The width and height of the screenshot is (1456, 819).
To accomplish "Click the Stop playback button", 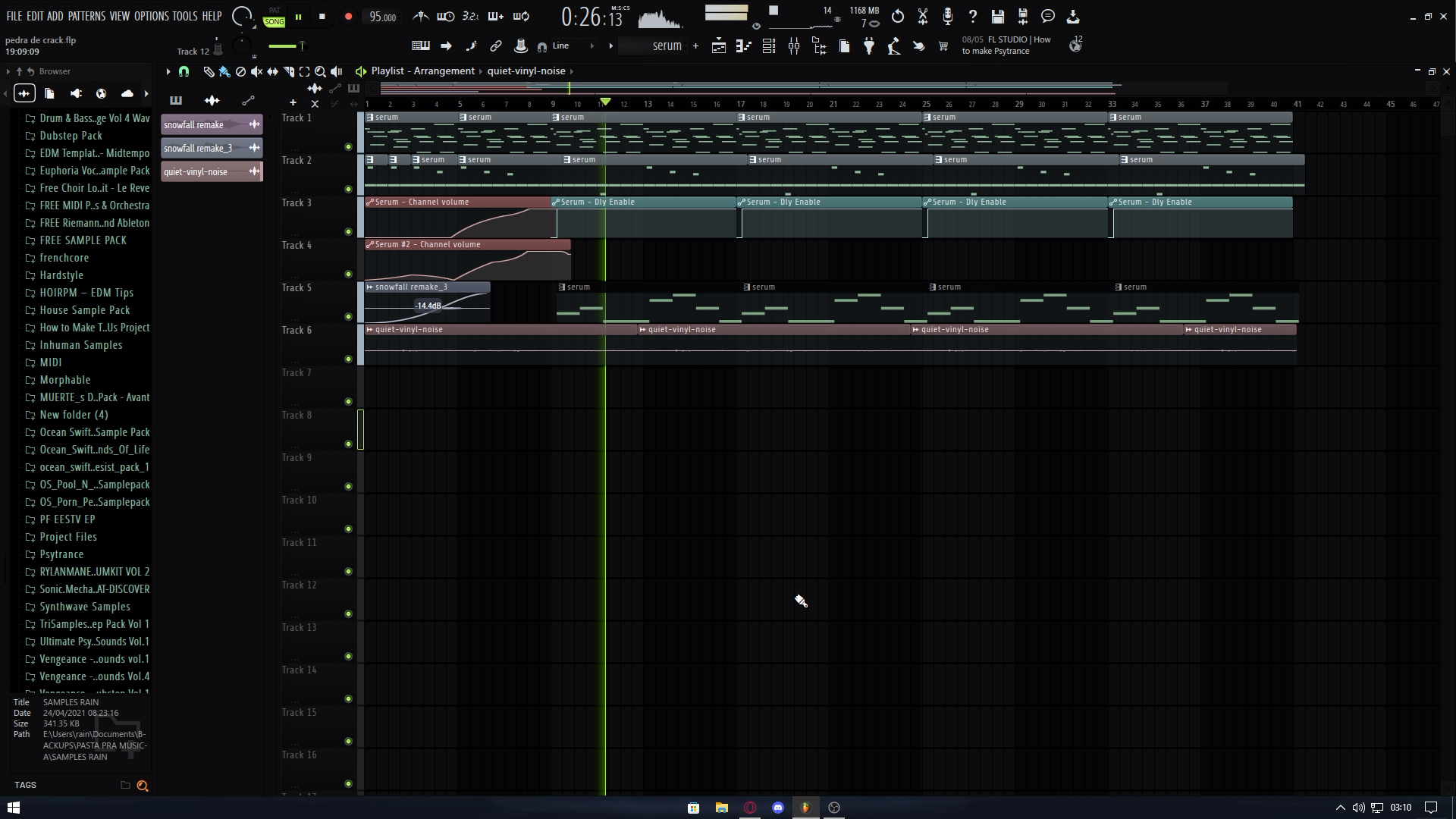I will point(322,16).
